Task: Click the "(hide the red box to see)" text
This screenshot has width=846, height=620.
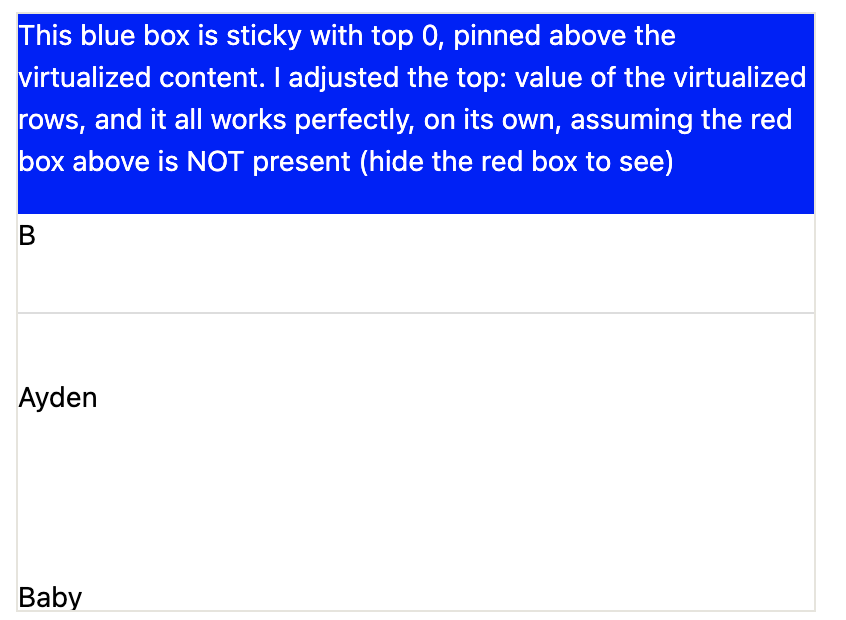Action: (x=517, y=162)
